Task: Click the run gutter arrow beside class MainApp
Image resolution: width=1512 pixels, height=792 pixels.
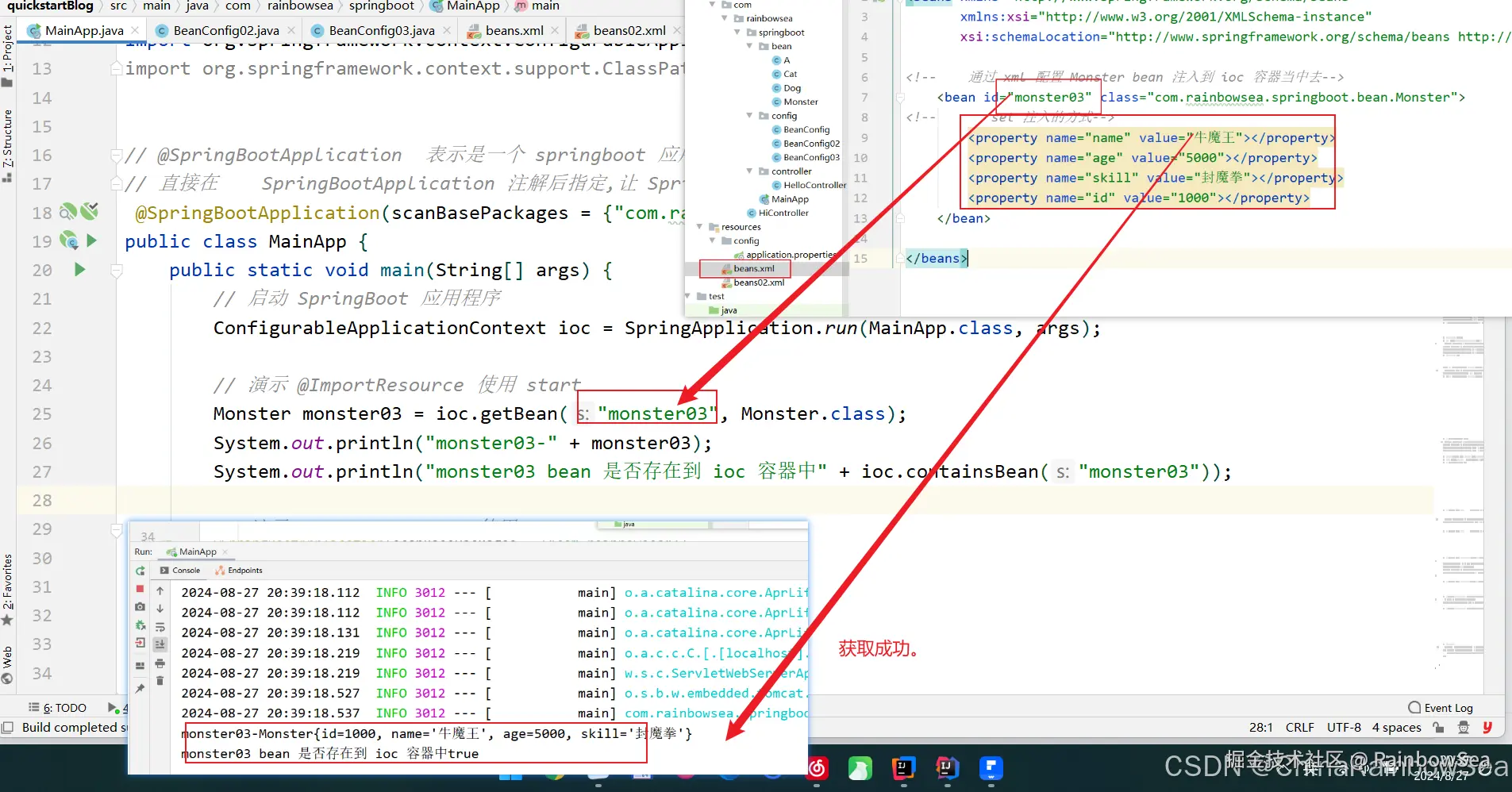Action: 91,240
